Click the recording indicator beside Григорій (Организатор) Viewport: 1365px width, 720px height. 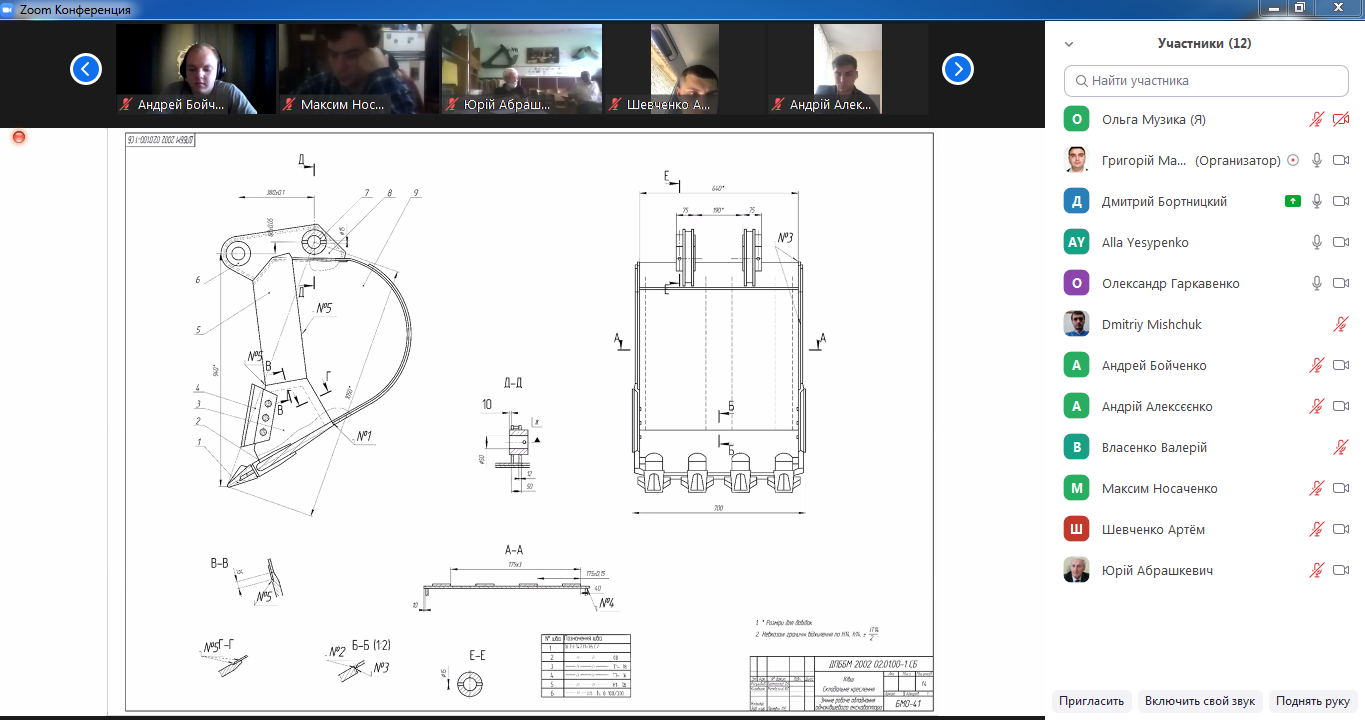1293,160
